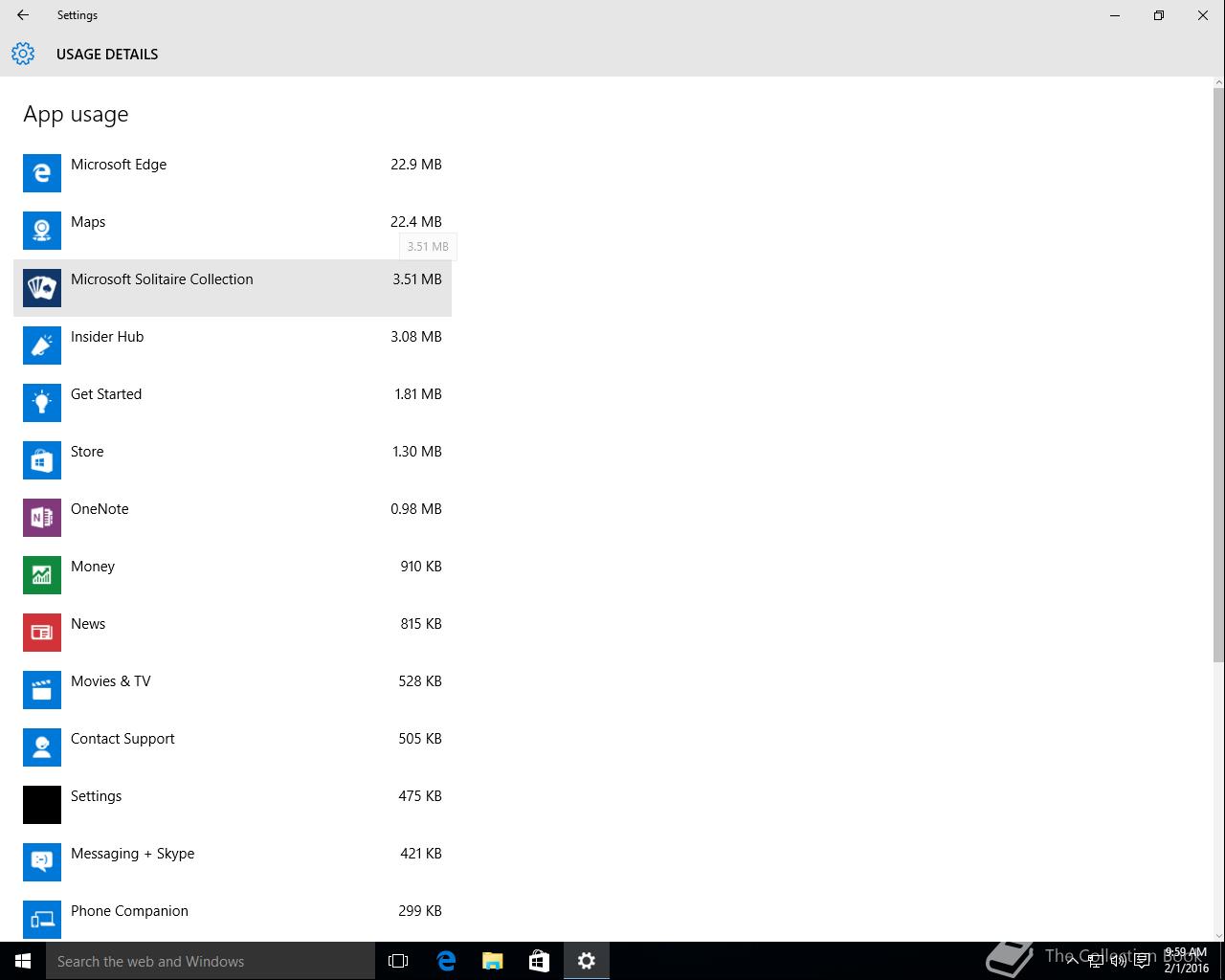The image size is (1225, 980).
Task: Click the Microsoft Solitaire Collection cards icon
Action: [x=42, y=288]
